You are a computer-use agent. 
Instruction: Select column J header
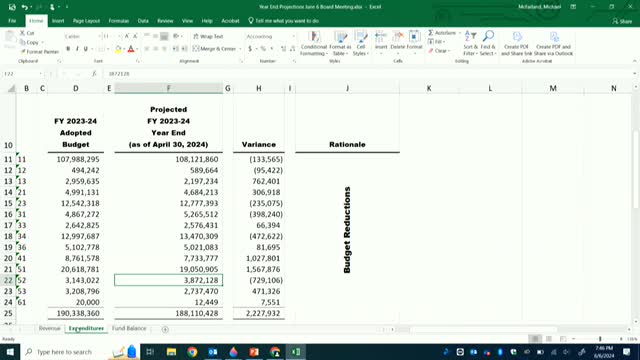pos(347,88)
